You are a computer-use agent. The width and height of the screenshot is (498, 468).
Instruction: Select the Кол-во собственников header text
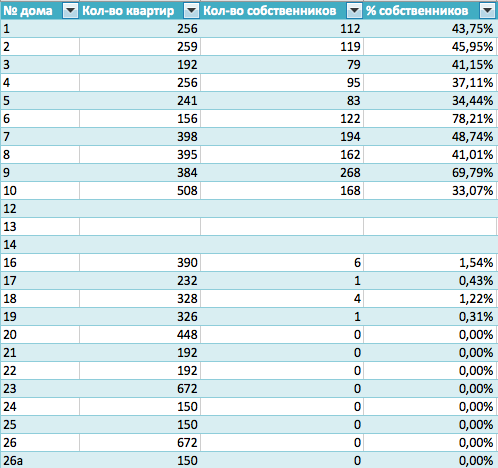pos(270,11)
